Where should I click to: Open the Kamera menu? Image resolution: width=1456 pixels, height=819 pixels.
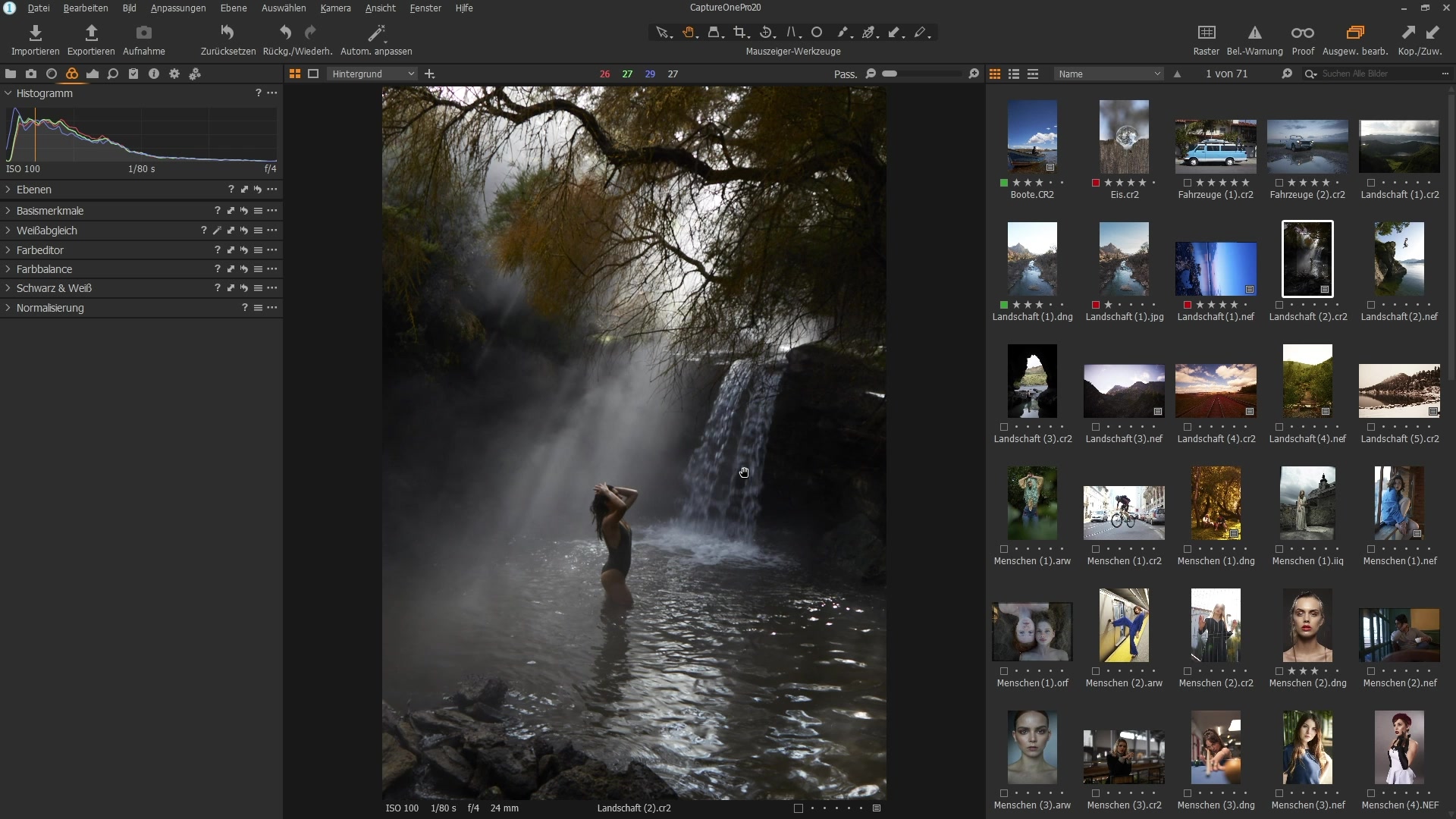(335, 8)
